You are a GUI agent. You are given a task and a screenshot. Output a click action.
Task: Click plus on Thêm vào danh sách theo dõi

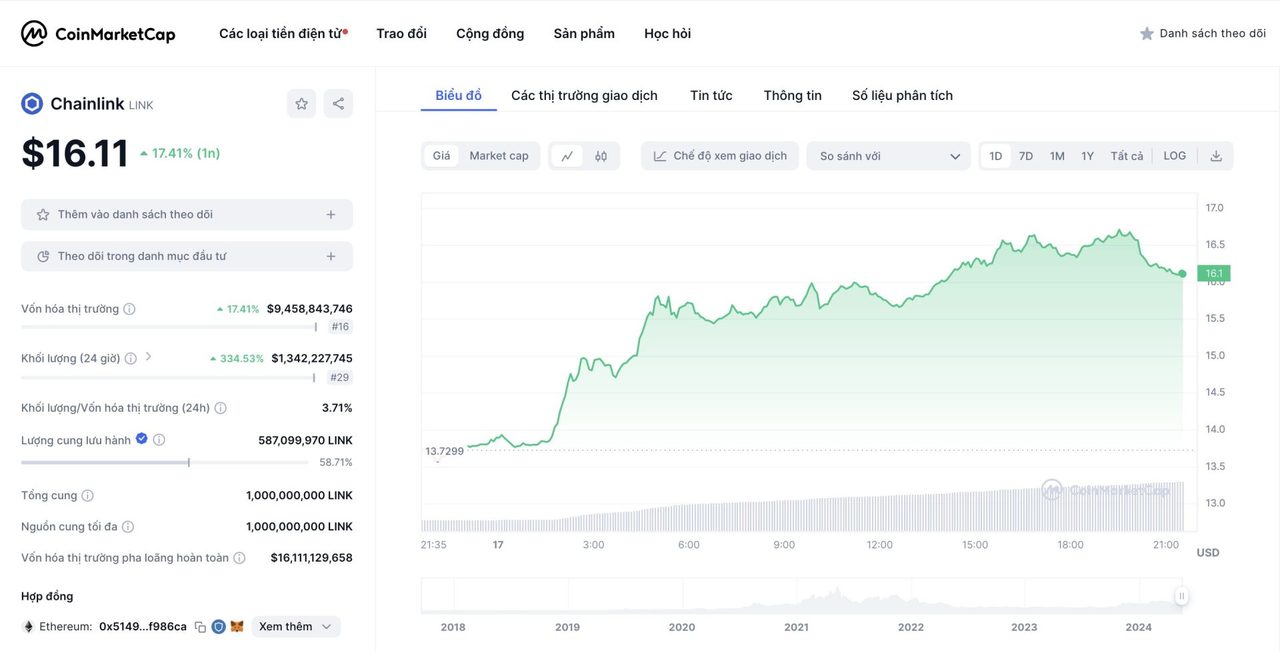coord(331,215)
